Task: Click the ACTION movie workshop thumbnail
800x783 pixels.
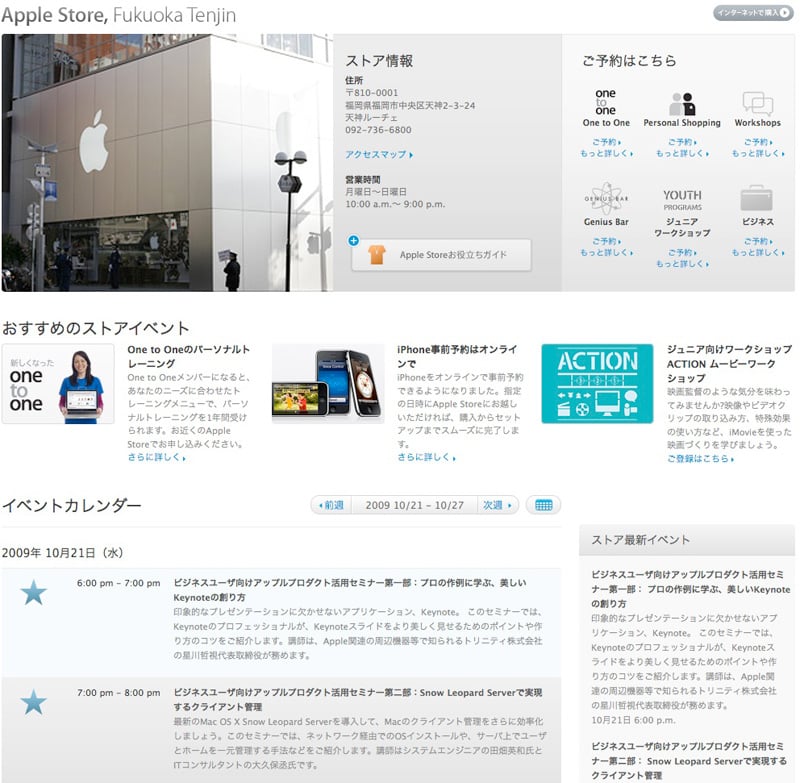Action: coord(597,384)
